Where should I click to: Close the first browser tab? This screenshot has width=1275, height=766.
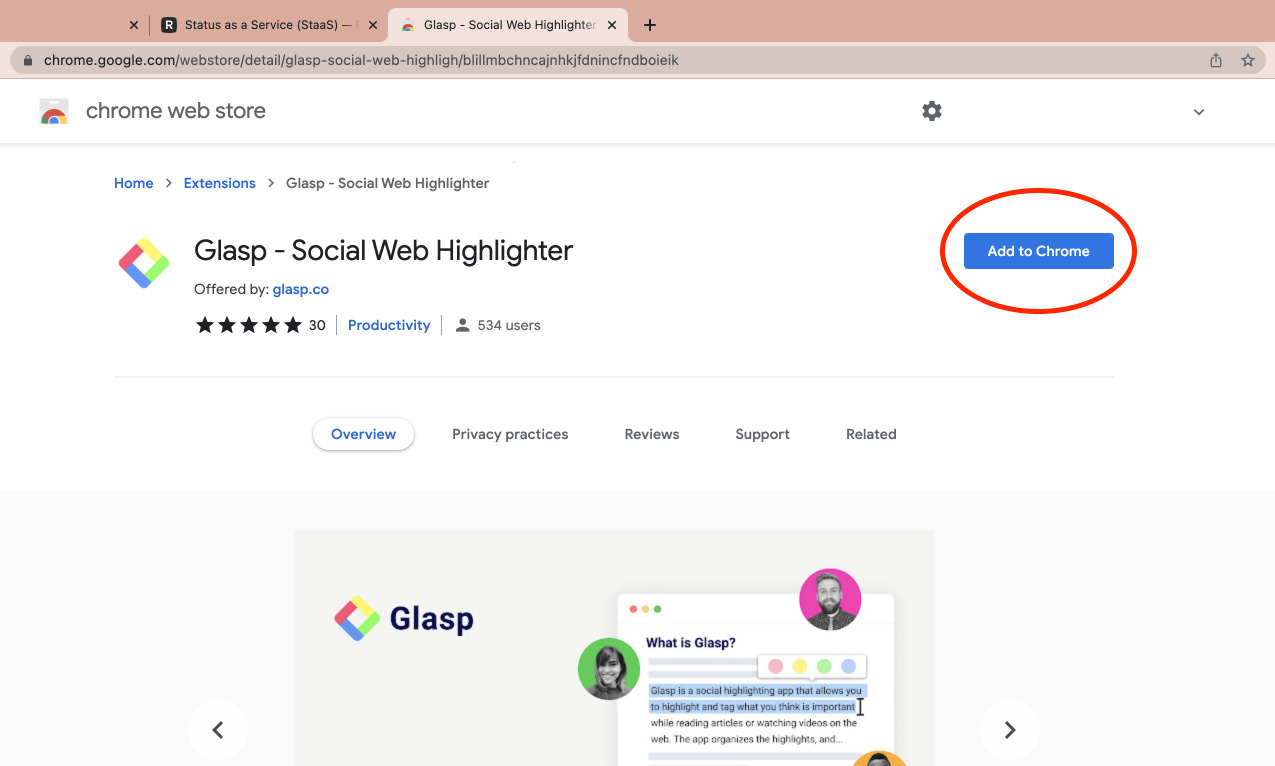(134, 25)
